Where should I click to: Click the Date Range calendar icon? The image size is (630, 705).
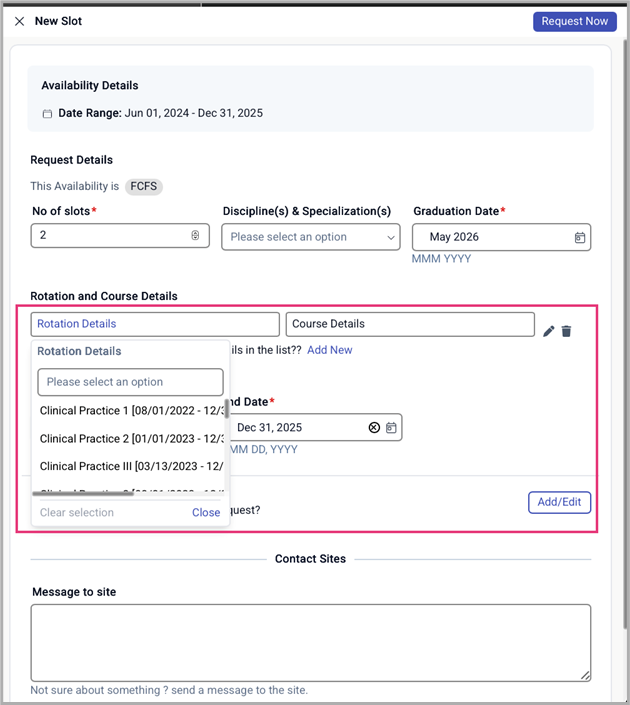[47, 114]
